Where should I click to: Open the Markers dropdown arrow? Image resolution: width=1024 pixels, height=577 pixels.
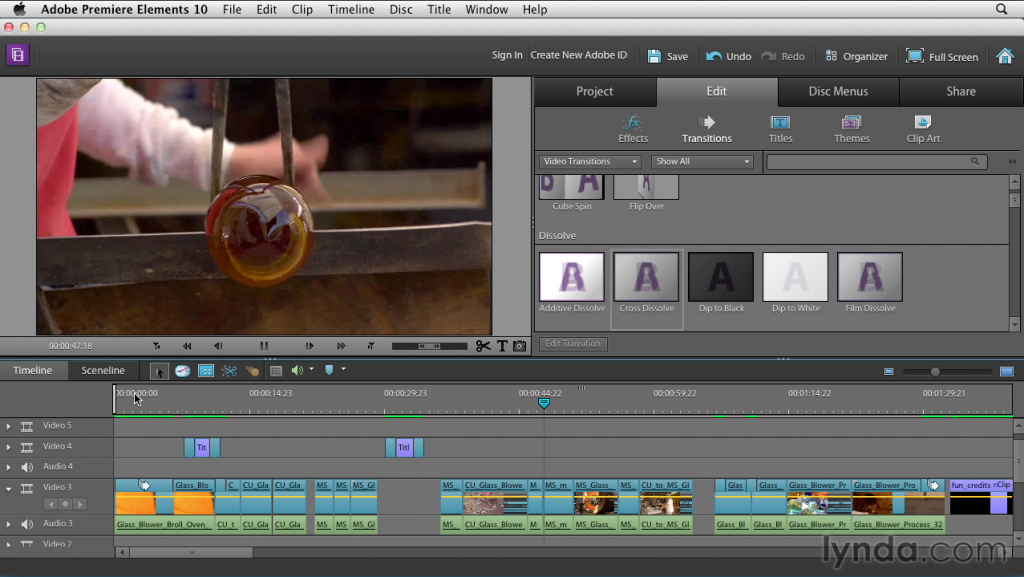(344, 369)
